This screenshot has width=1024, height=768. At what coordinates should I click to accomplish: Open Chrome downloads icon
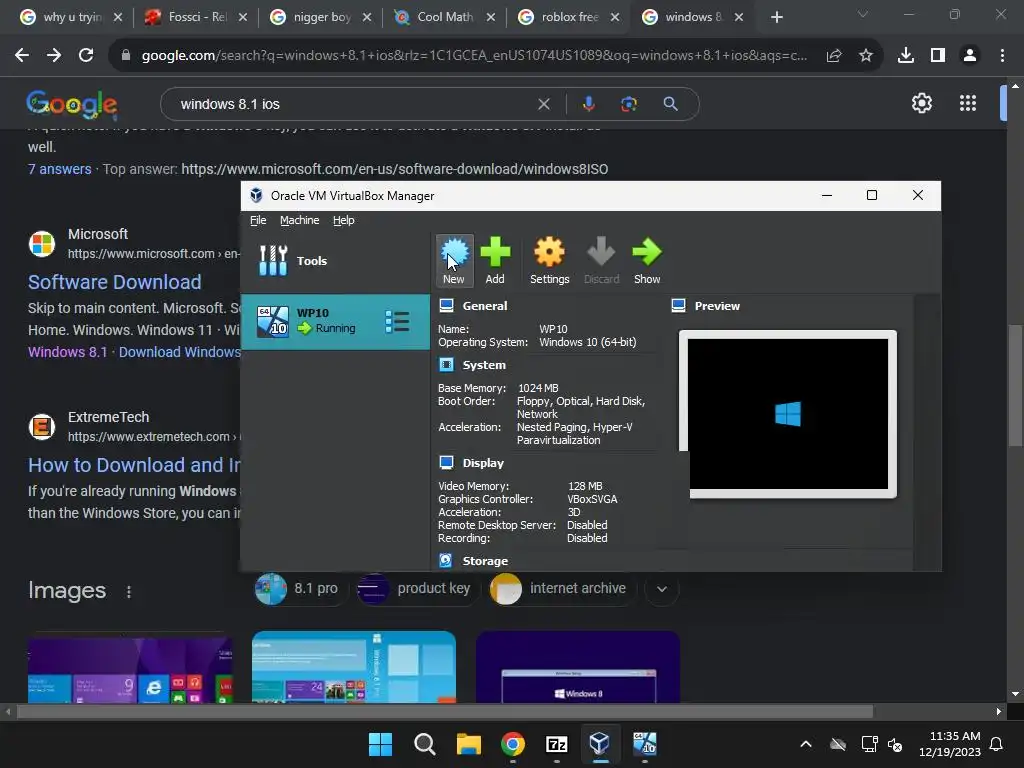point(906,56)
